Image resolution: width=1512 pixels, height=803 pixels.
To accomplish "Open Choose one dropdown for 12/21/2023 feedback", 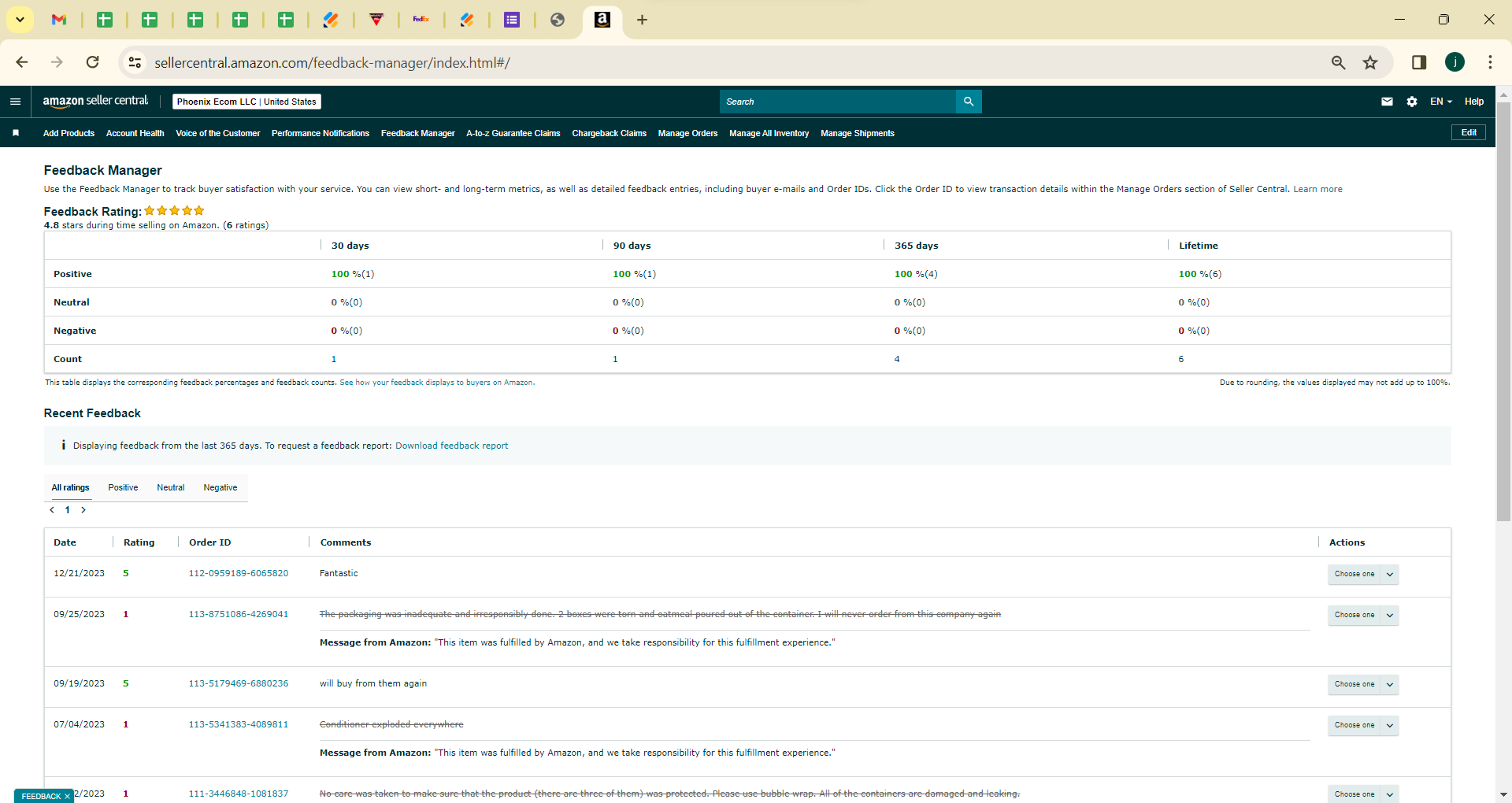I will coord(1362,574).
